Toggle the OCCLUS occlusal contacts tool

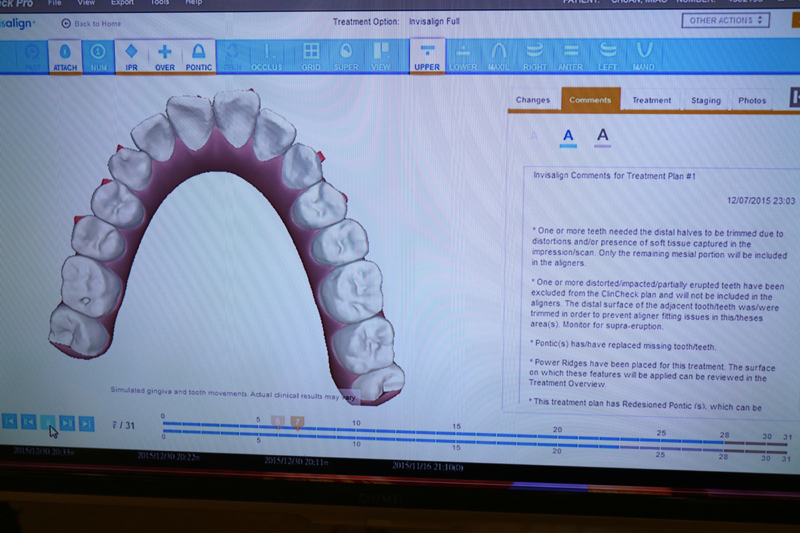click(x=266, y=57)
